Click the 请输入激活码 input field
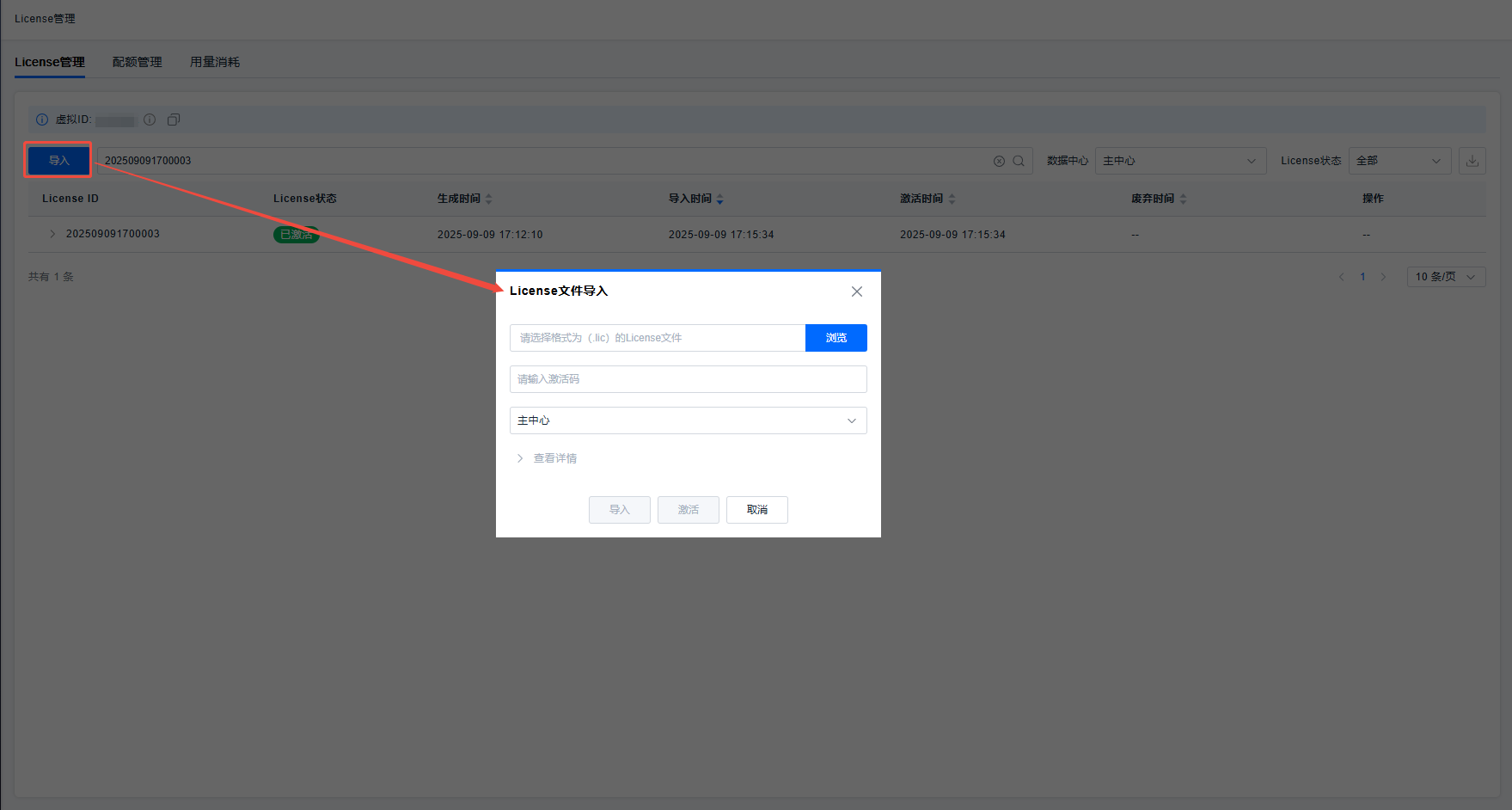This screenshot has width=1512, height=810. [688, 379]
